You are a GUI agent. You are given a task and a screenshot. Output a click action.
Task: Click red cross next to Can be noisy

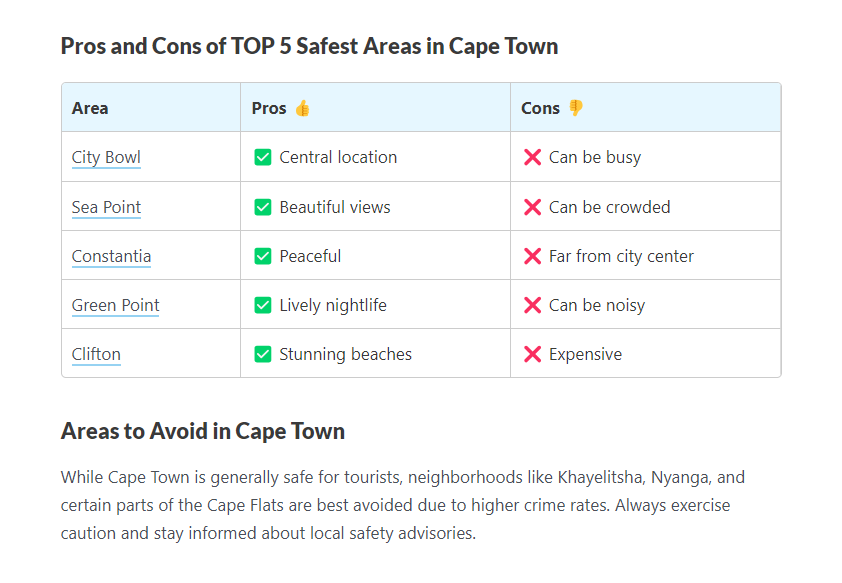point(532,305)
